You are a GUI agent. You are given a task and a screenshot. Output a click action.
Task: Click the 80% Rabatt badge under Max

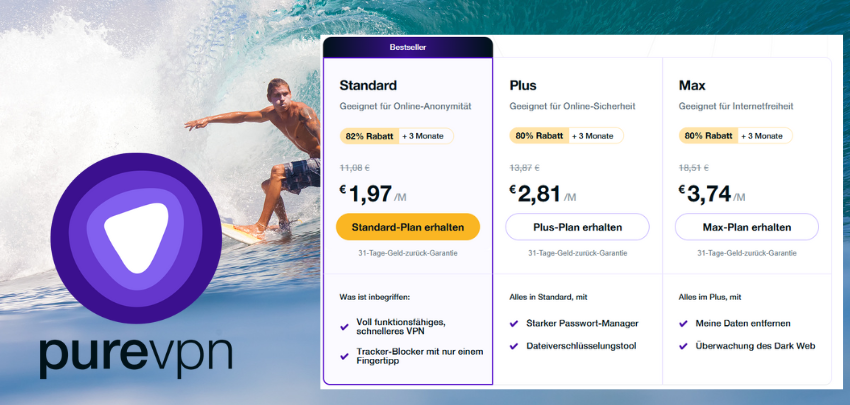[x=707, y=136]
